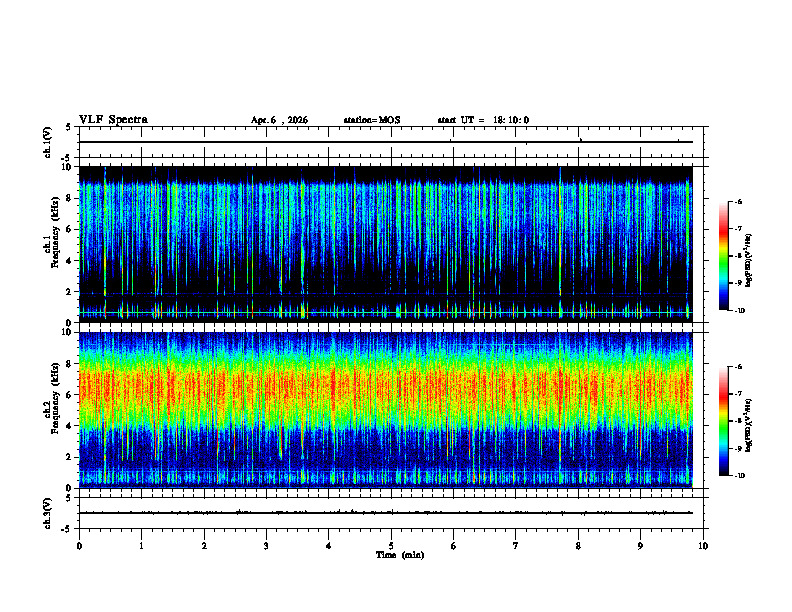This screenshot has width=792, height=612.
Task: Click time axis tick label "9"
Action: click(640, 546)
